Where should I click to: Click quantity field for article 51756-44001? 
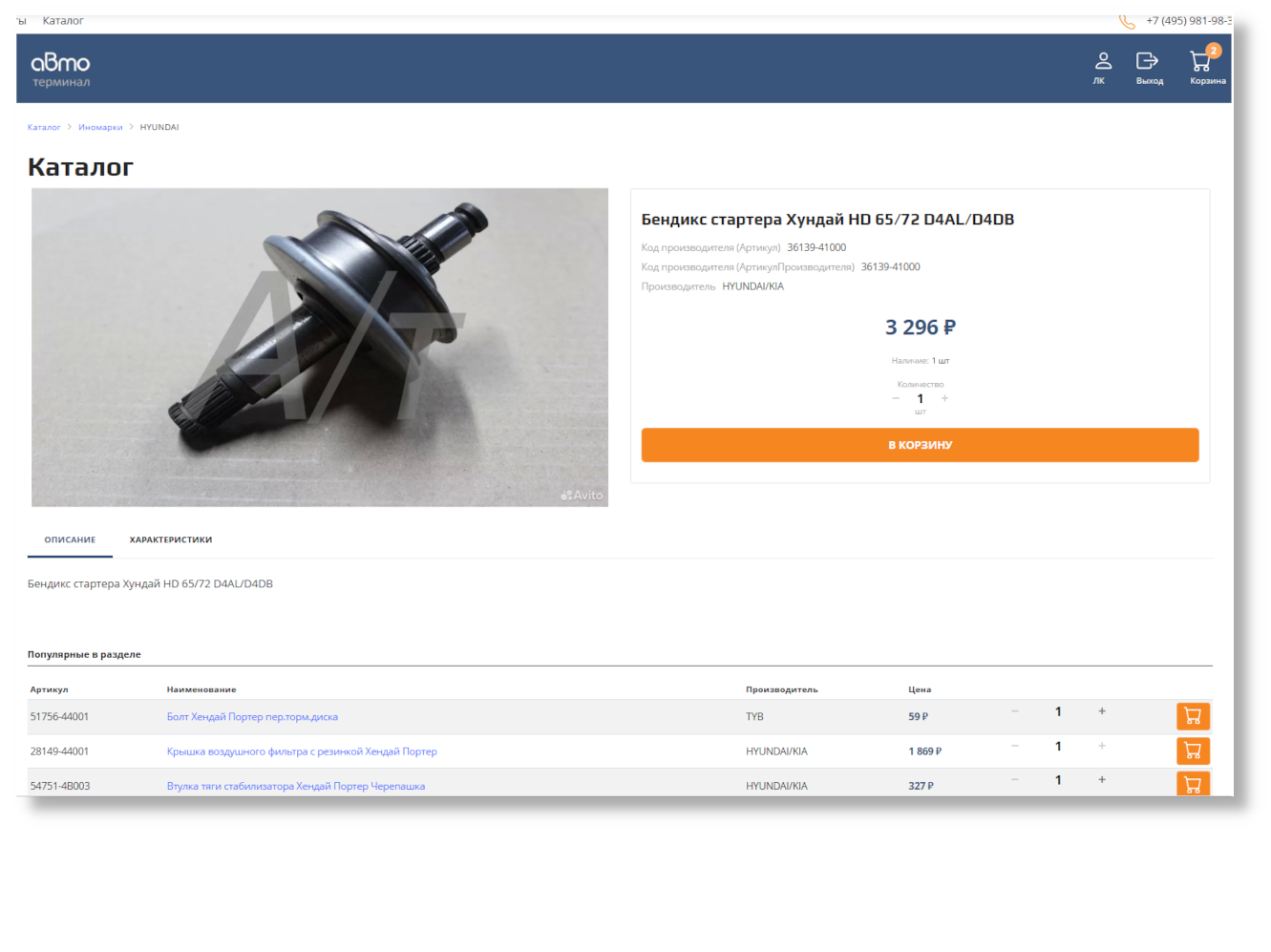(x=1058, y=711)
